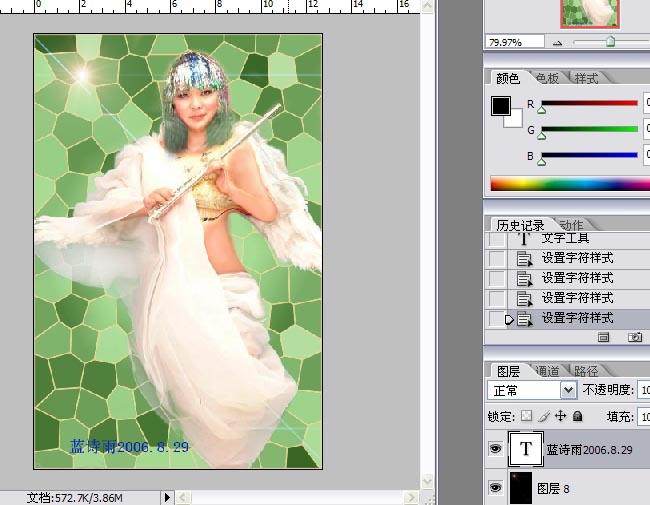Click the navigator preview thumbnail
The height and width of the screenshot is (505, 650).
(x=589, y=14)
